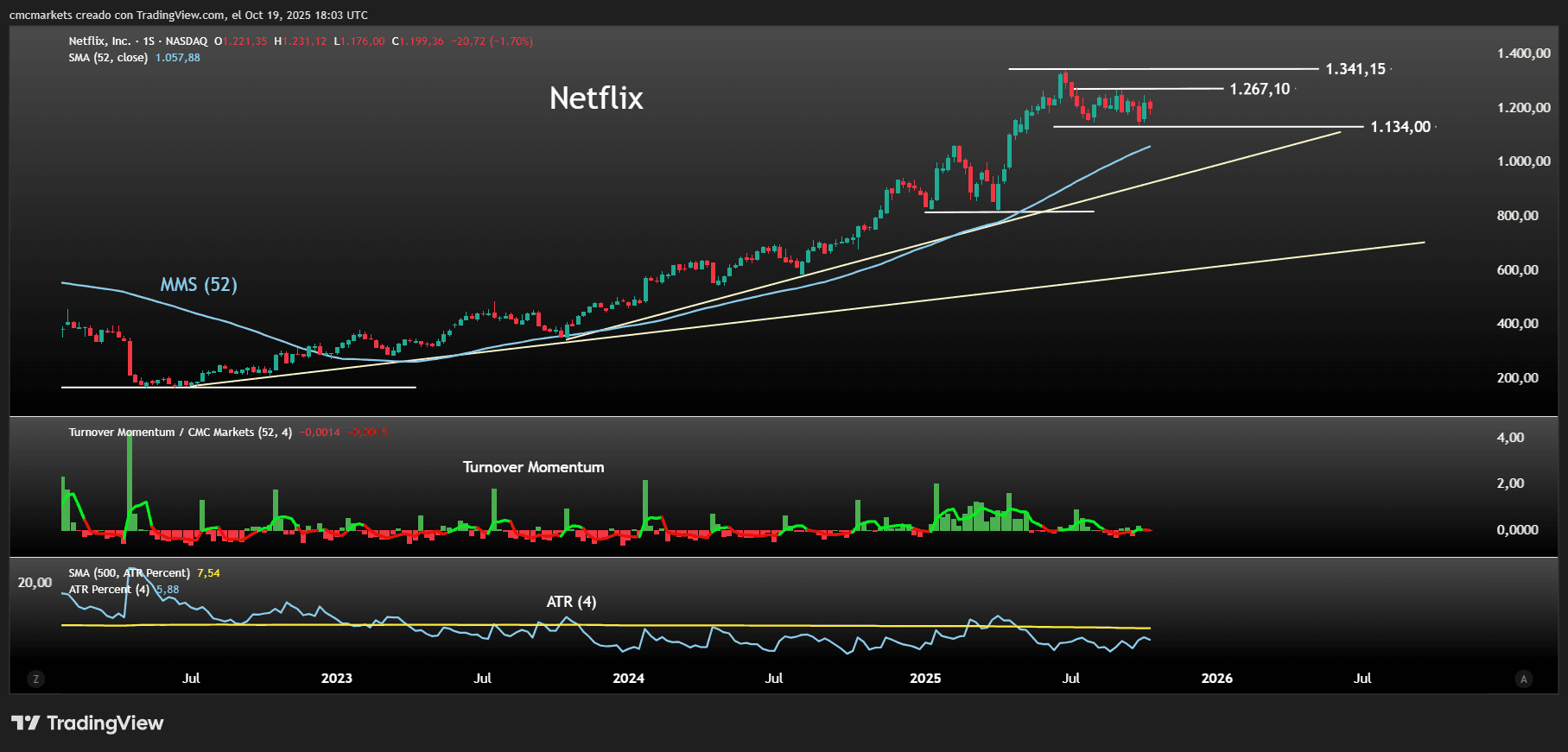Screen dimensions: 1568x752
Task: Click the 600,00 price axis label
Action: tap(1518, 270)
